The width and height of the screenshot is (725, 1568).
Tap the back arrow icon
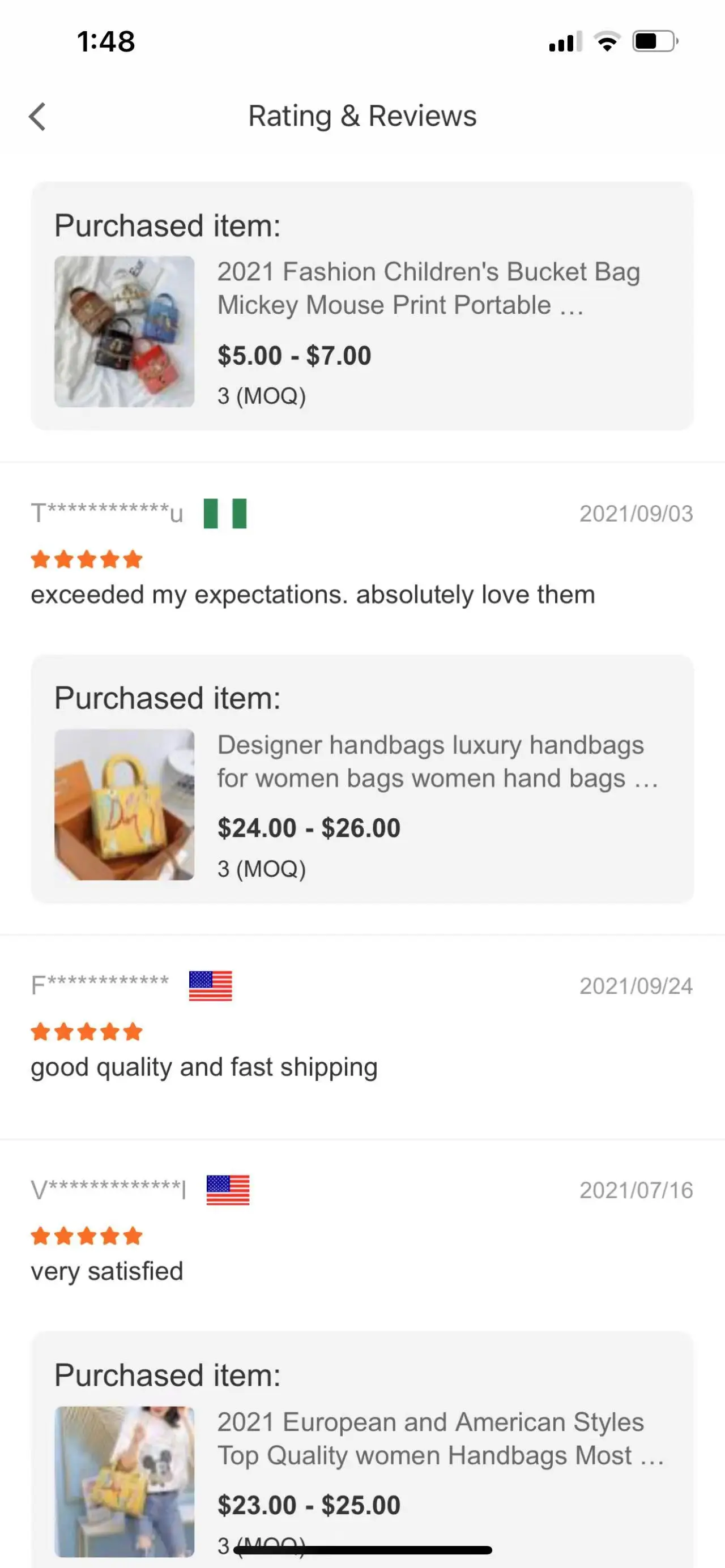(x=38, y=116)
